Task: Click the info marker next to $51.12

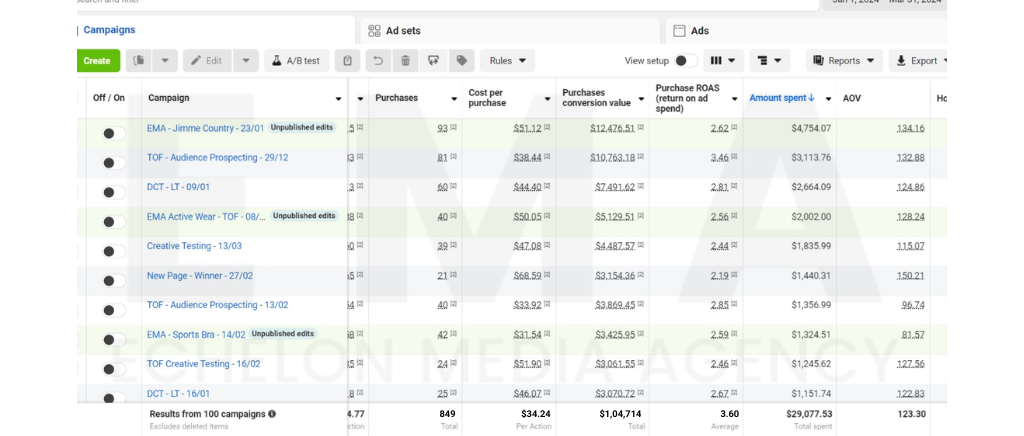Action: point(547,128)
